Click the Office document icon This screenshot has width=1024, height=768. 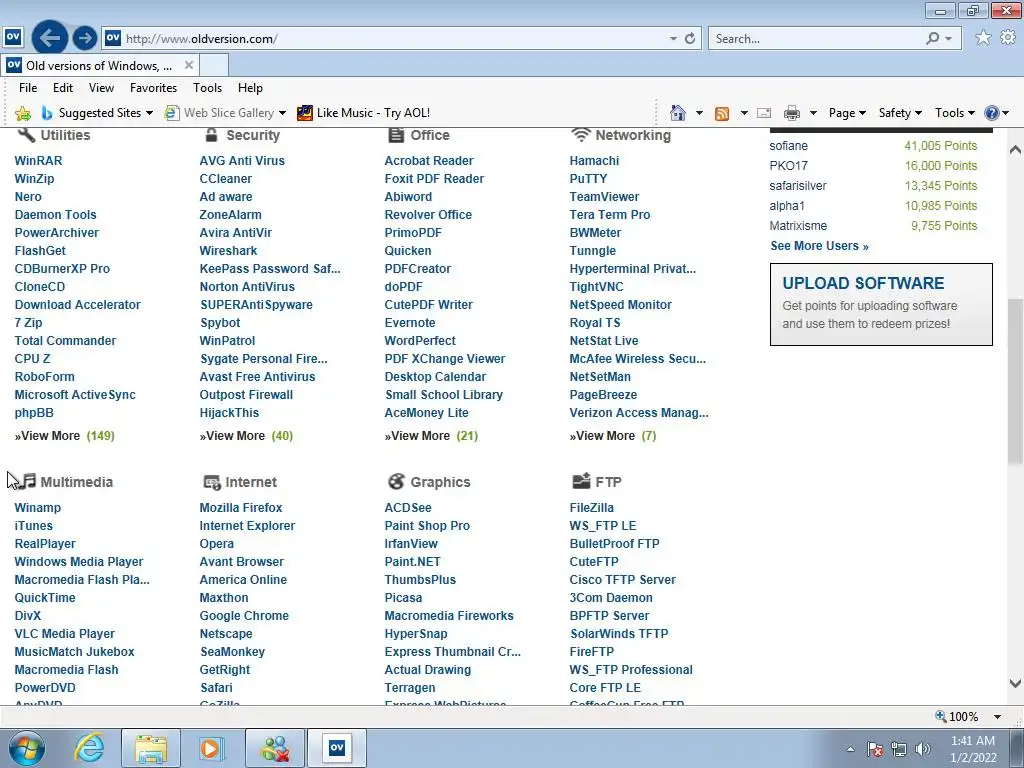tap(396, 135)
